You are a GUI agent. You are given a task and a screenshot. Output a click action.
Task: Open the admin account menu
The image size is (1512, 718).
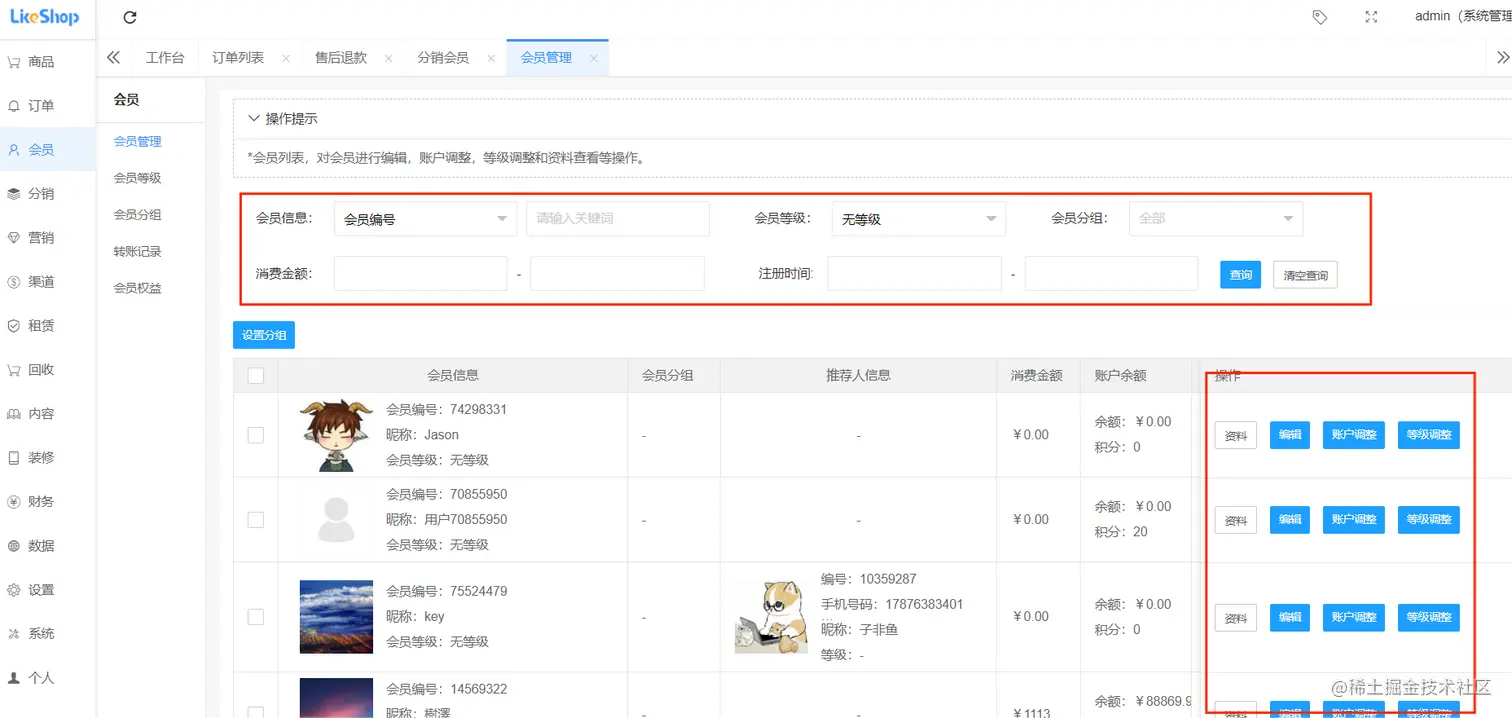1462,17
